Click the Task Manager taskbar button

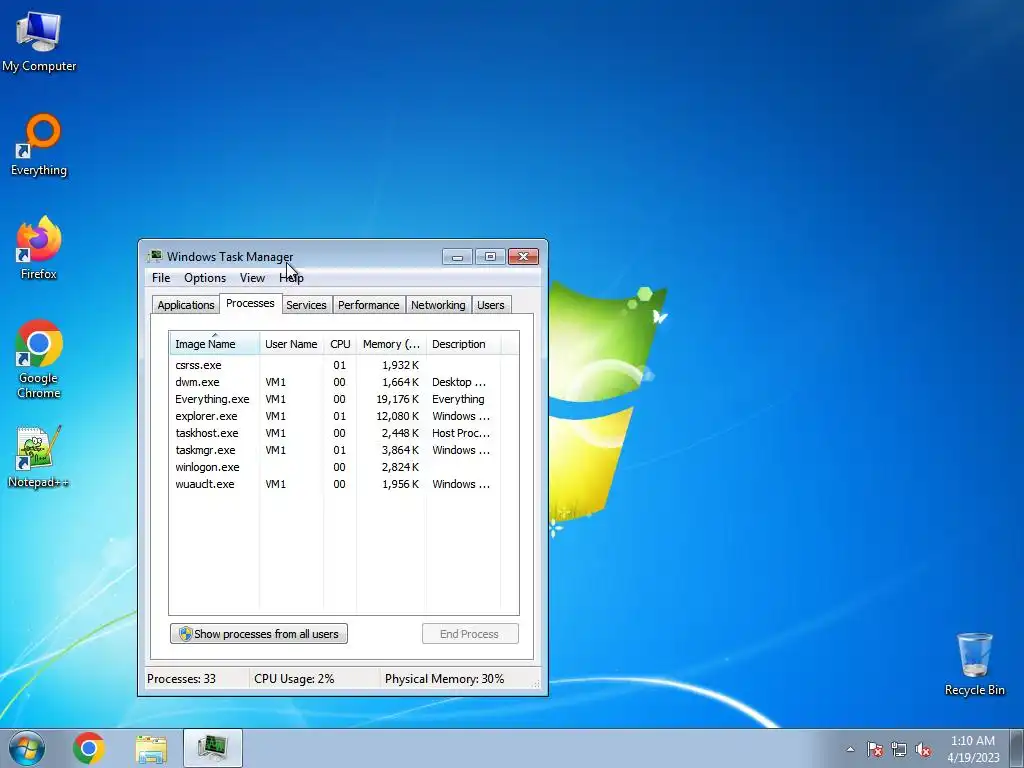pos(213,748)
